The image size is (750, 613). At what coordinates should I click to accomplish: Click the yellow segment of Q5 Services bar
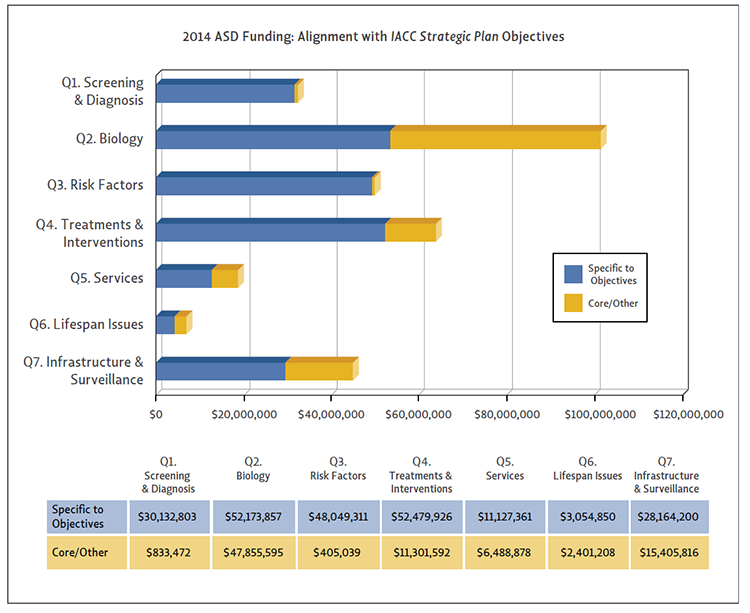(x=224, y=278)
